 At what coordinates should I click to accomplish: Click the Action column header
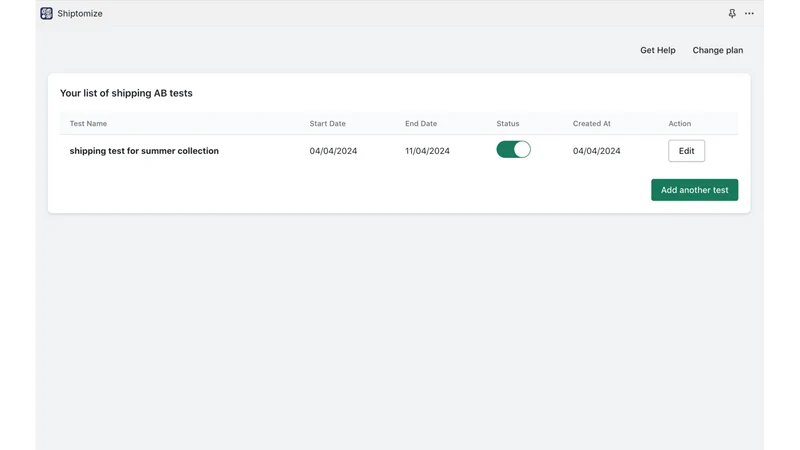click(x=680, y=123)
